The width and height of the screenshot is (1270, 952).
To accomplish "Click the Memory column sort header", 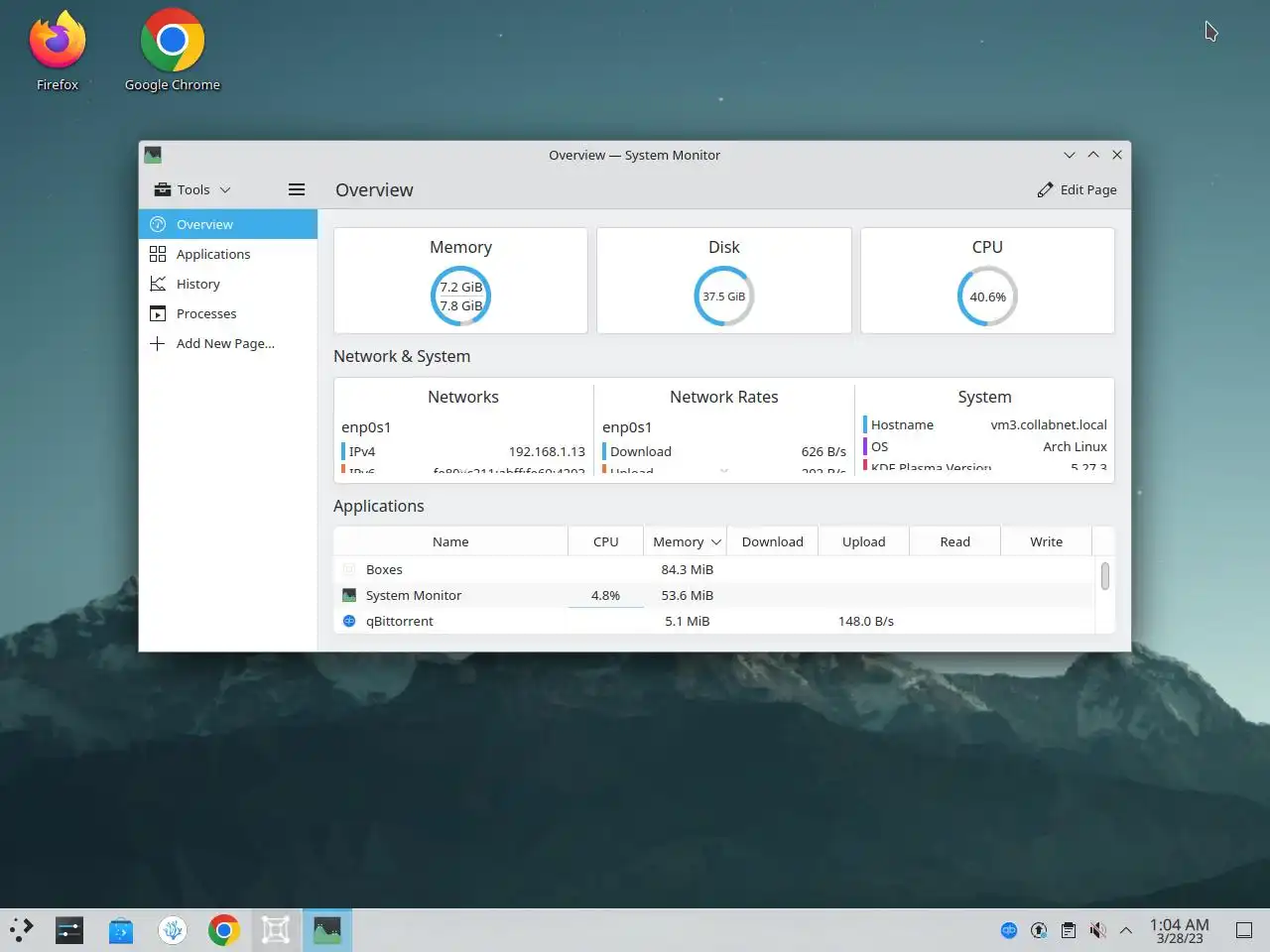I will [x=686, y=541].
